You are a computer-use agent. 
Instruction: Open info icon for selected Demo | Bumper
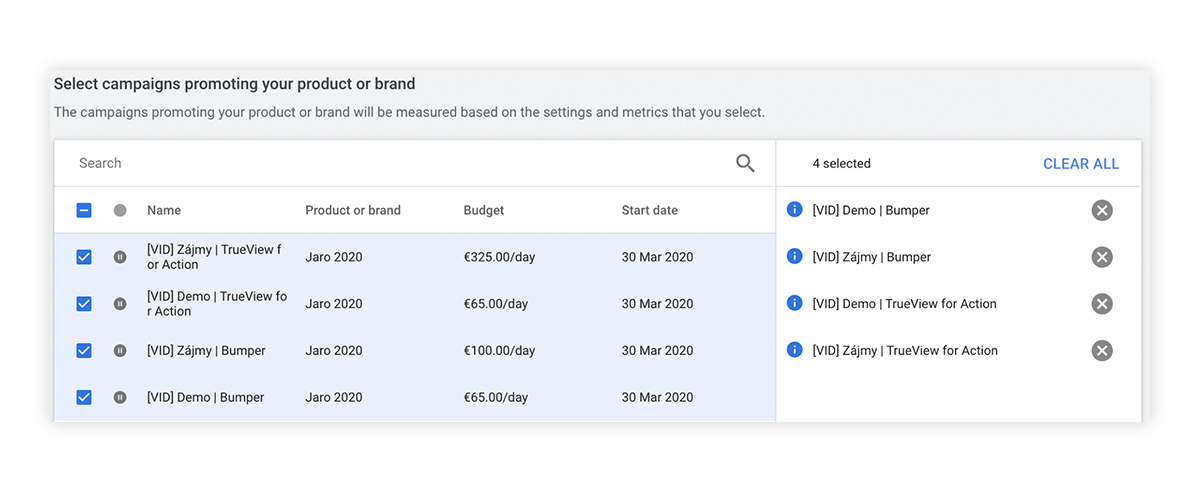tap(795, 210)
